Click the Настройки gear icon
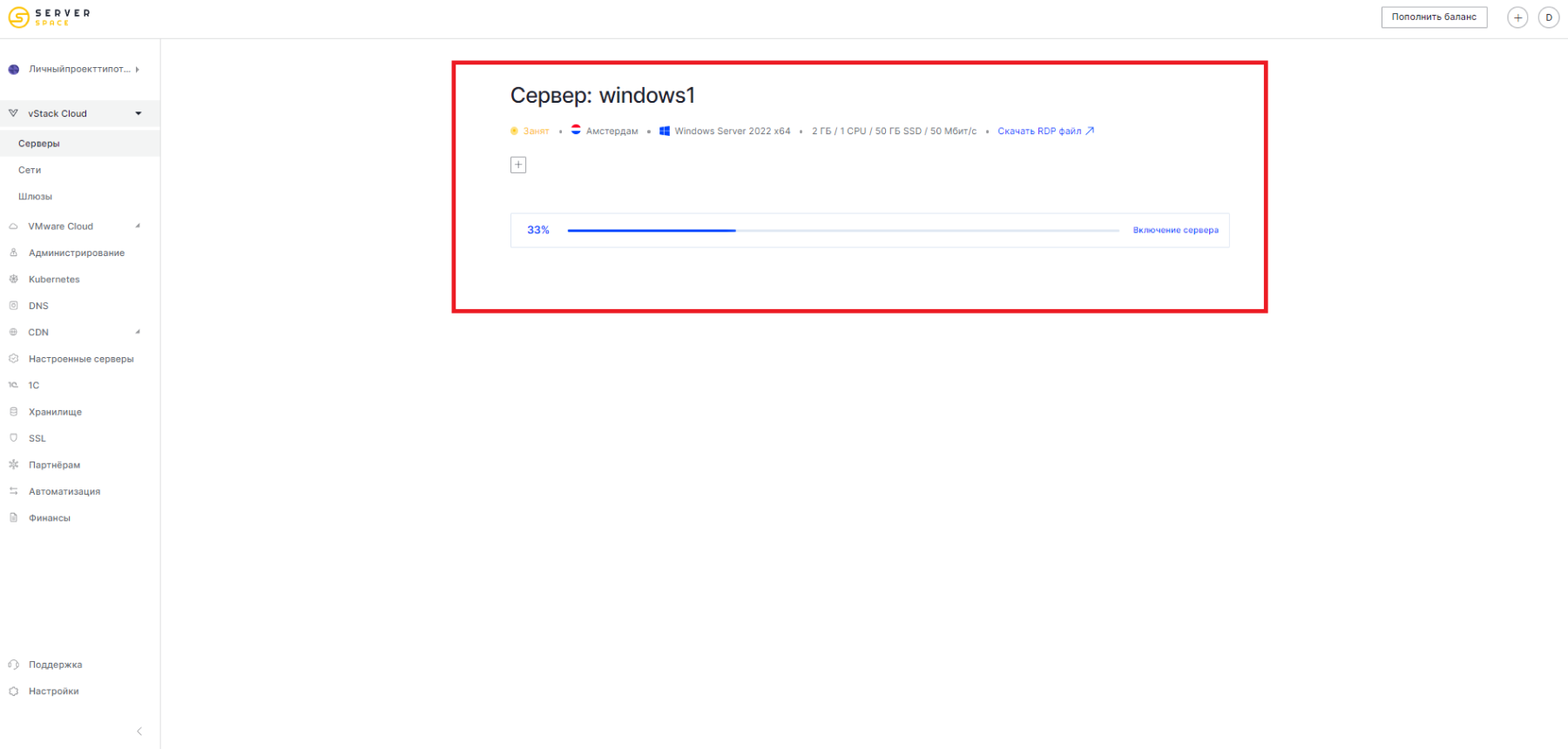Image resolution: width=1568 pixels, height=749 pixels. pyautogui.click(x=13, y=692)
